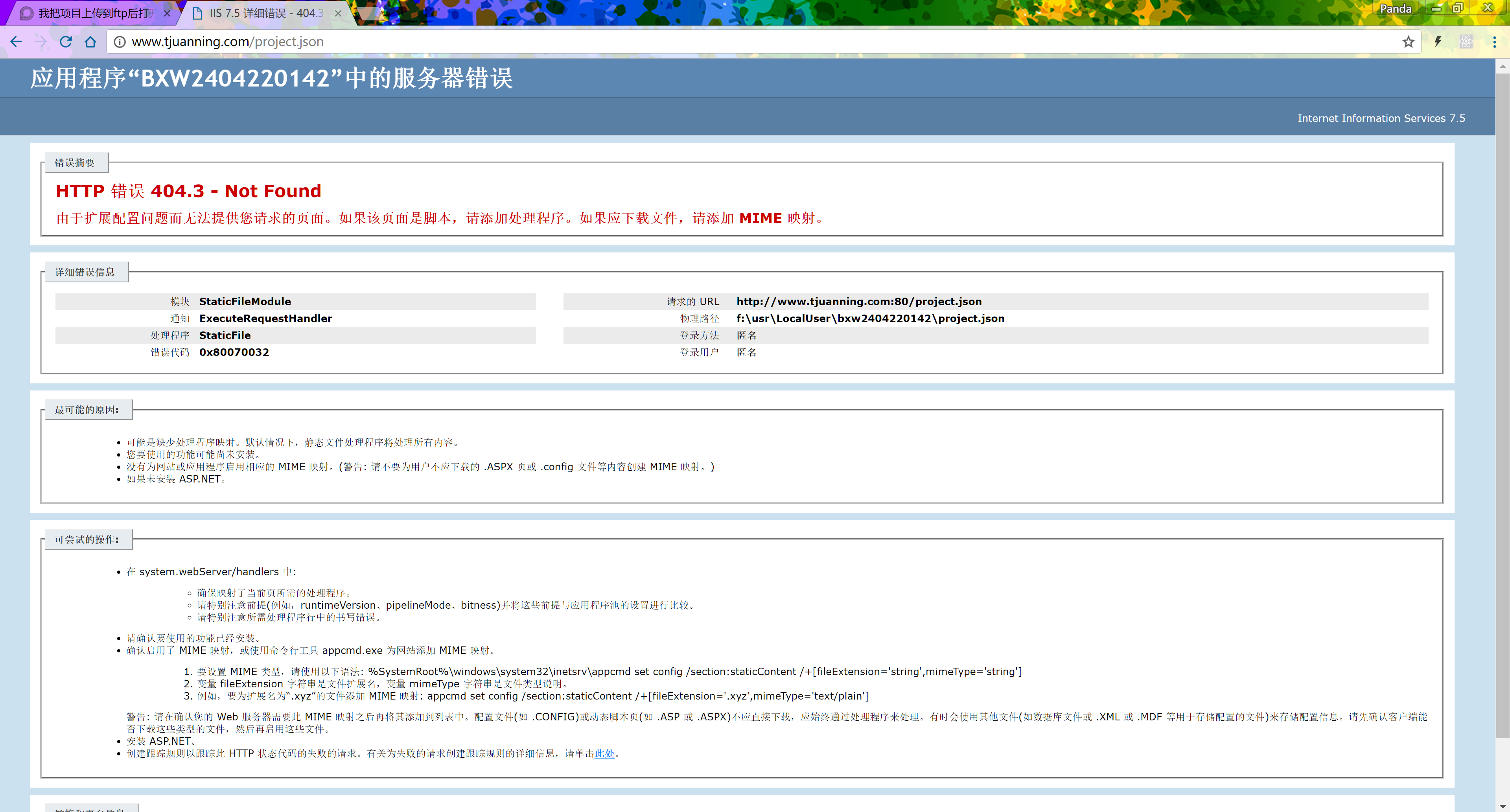Switch to the first ftp question tab

(94, 13)
